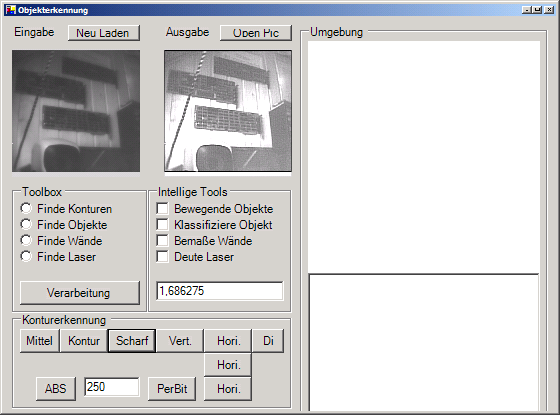Maximize the Objekterkennung window
Screen dimensions: 560x415
tap(538, 10)
